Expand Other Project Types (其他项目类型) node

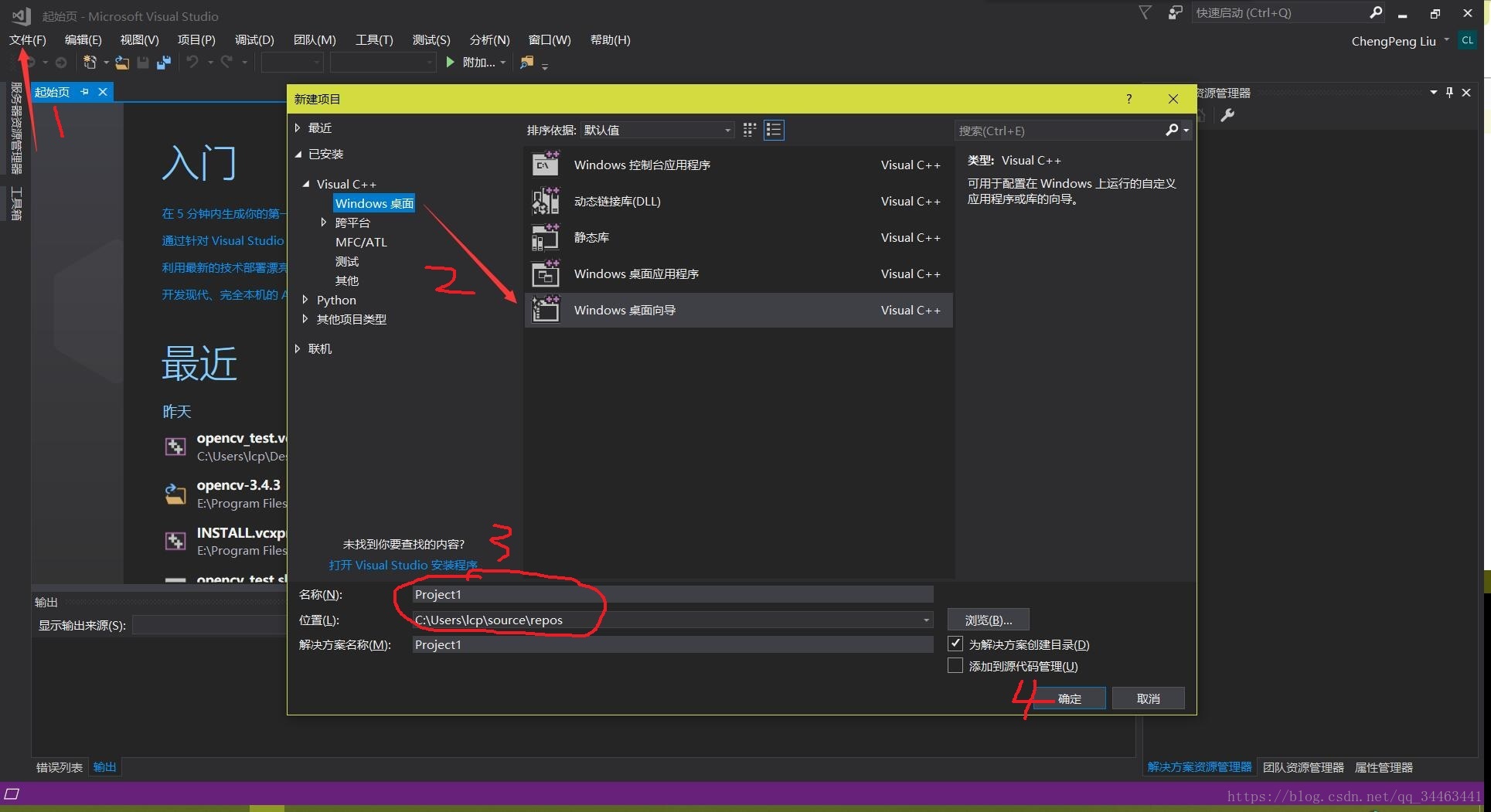click(305, 319)
